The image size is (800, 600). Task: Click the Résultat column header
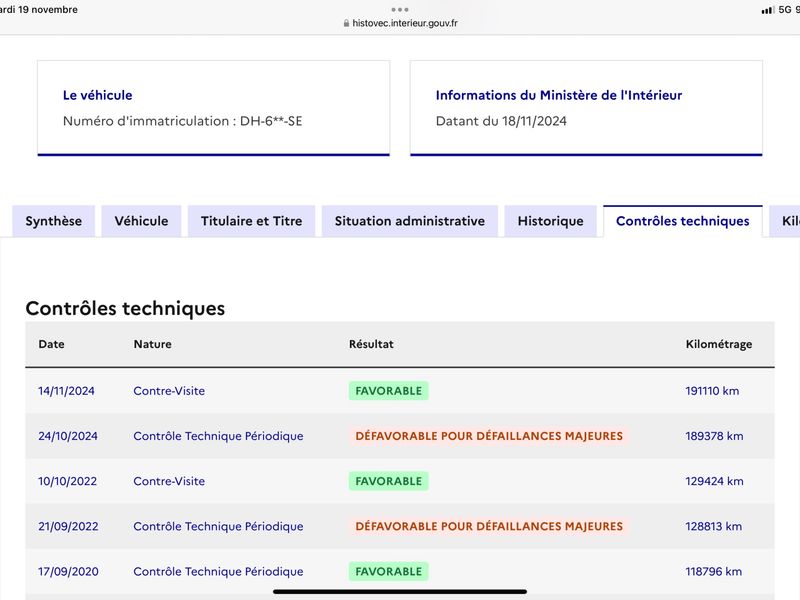tap(371, 344)
